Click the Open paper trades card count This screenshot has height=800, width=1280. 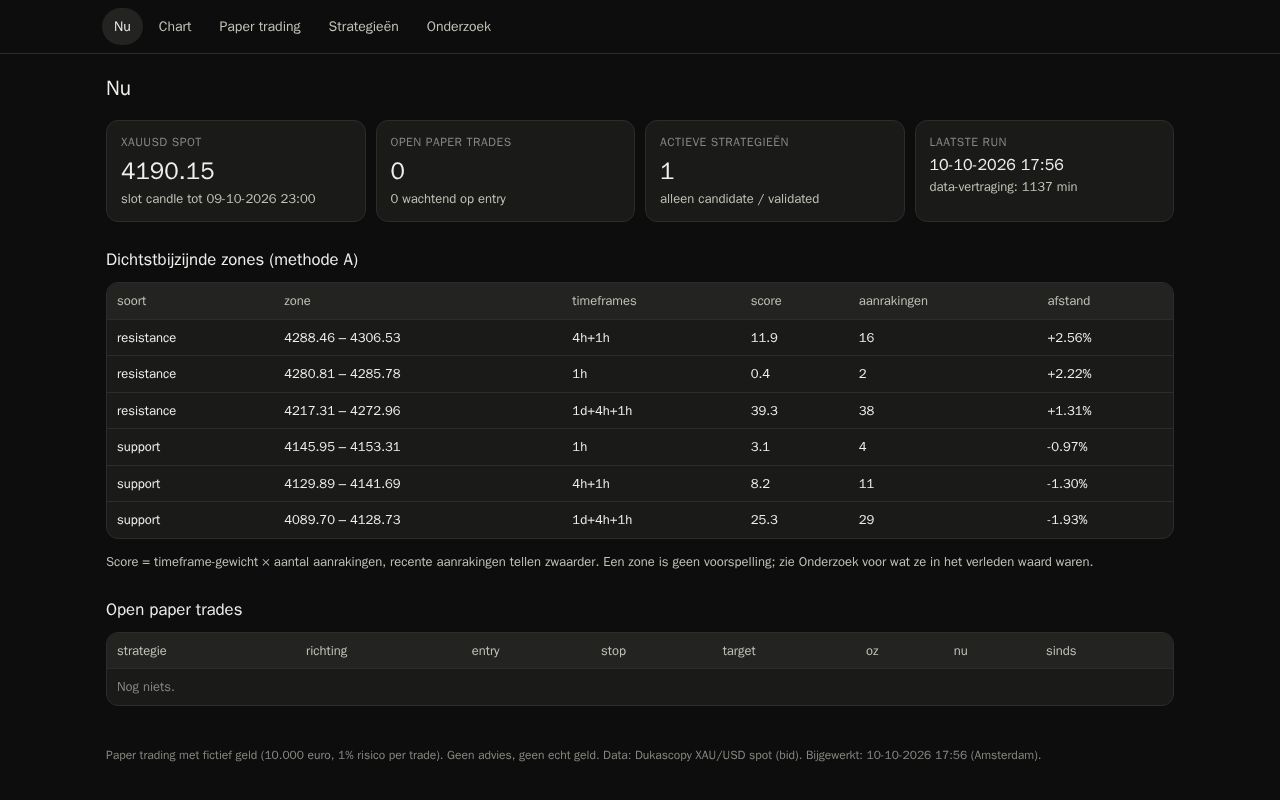[398, 171]
